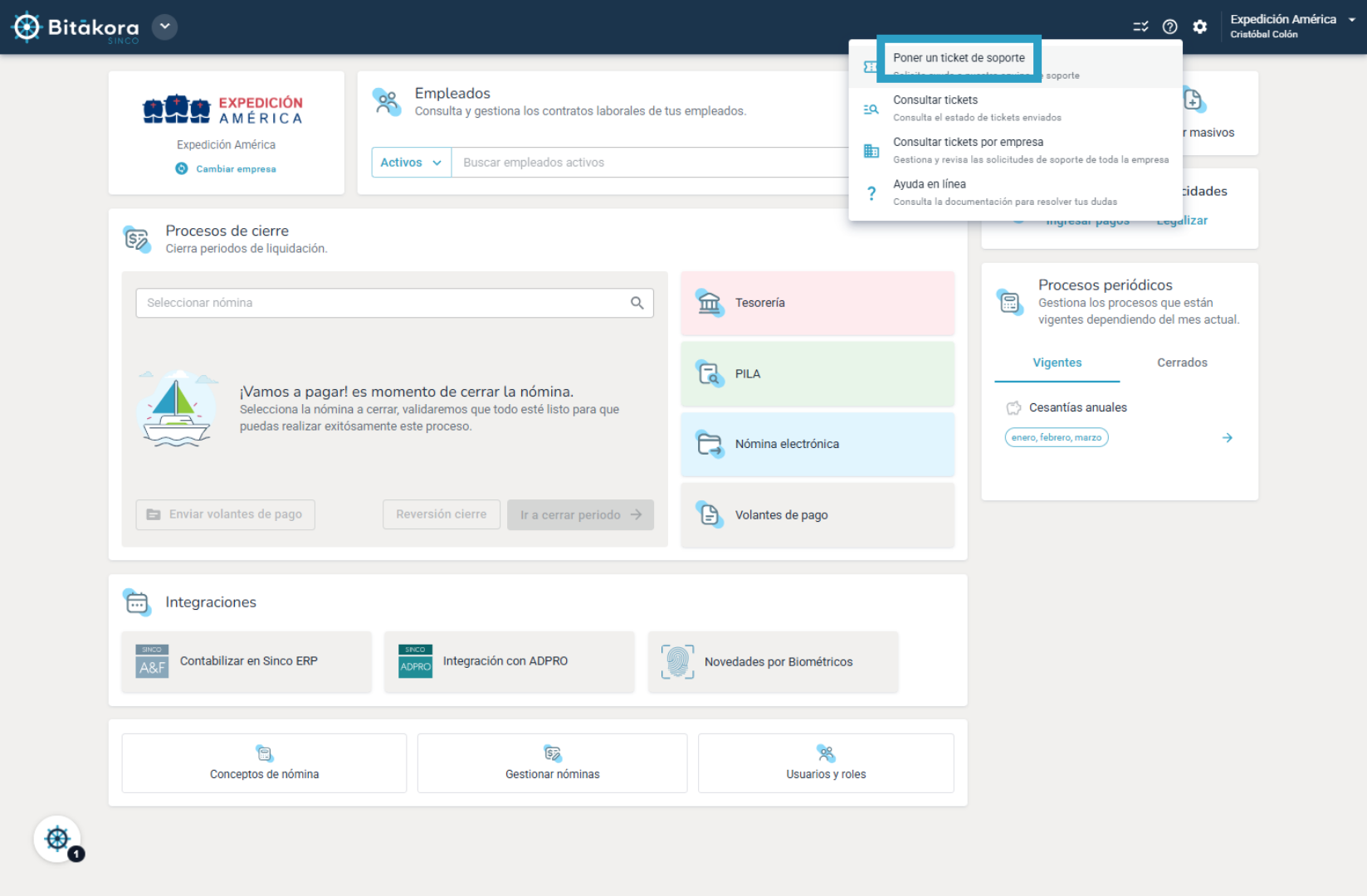Screen dimensions: 1367x896
Task: Click the Sinco A&F logo icon
Action: [x=152, y=661]
